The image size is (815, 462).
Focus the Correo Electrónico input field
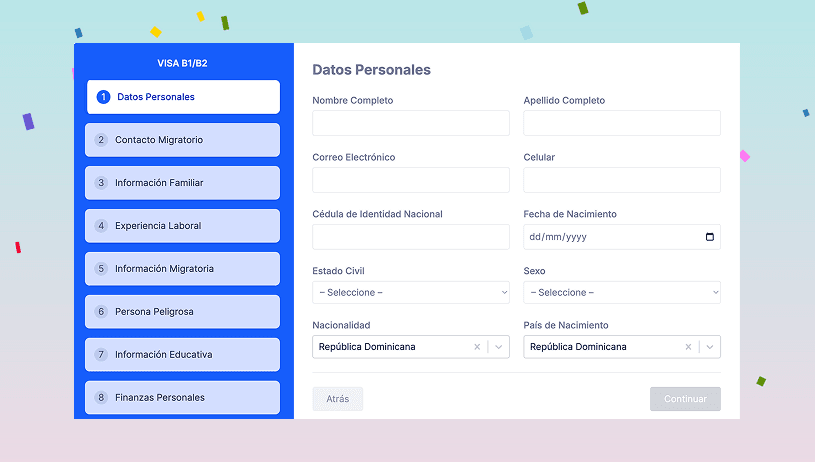click(411, 180)
